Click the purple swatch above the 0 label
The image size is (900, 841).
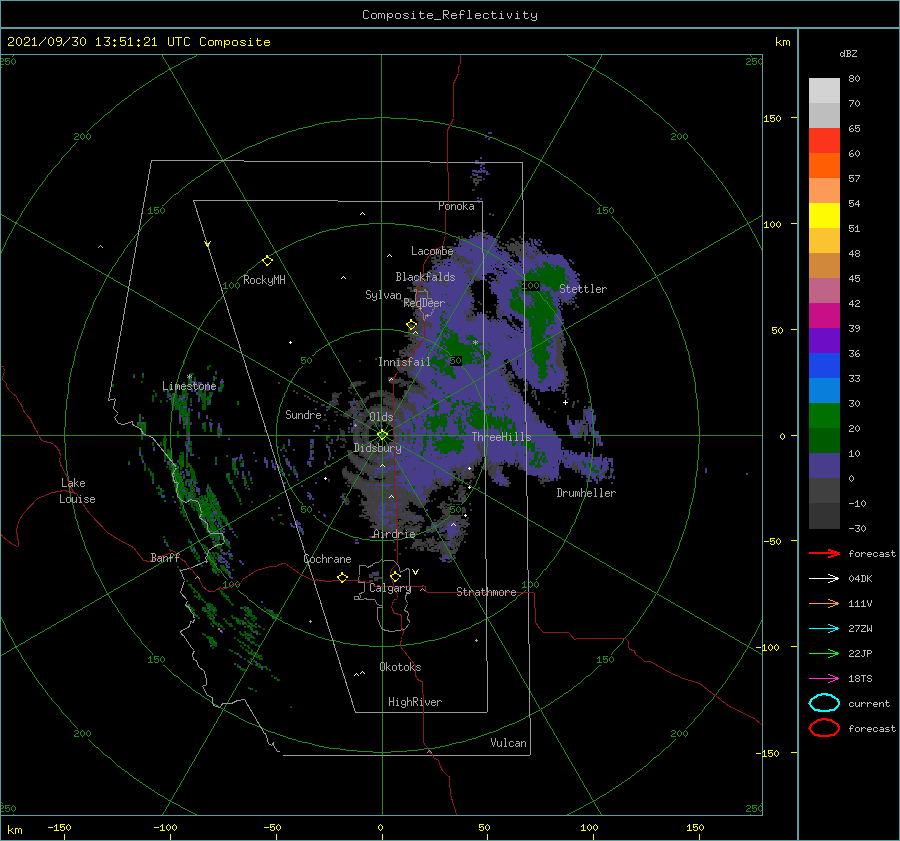824,465
